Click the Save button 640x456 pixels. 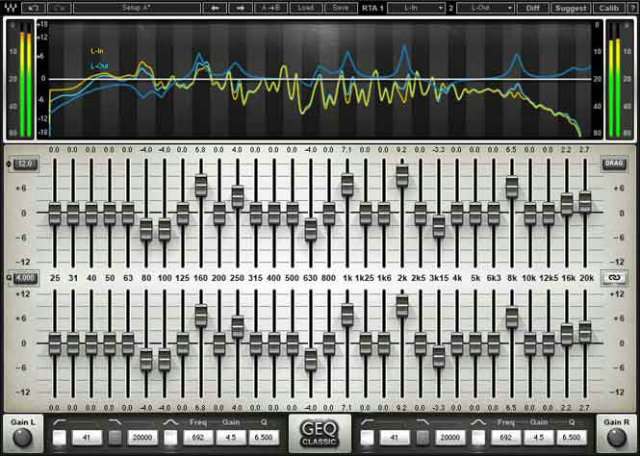tap(340, 8)
